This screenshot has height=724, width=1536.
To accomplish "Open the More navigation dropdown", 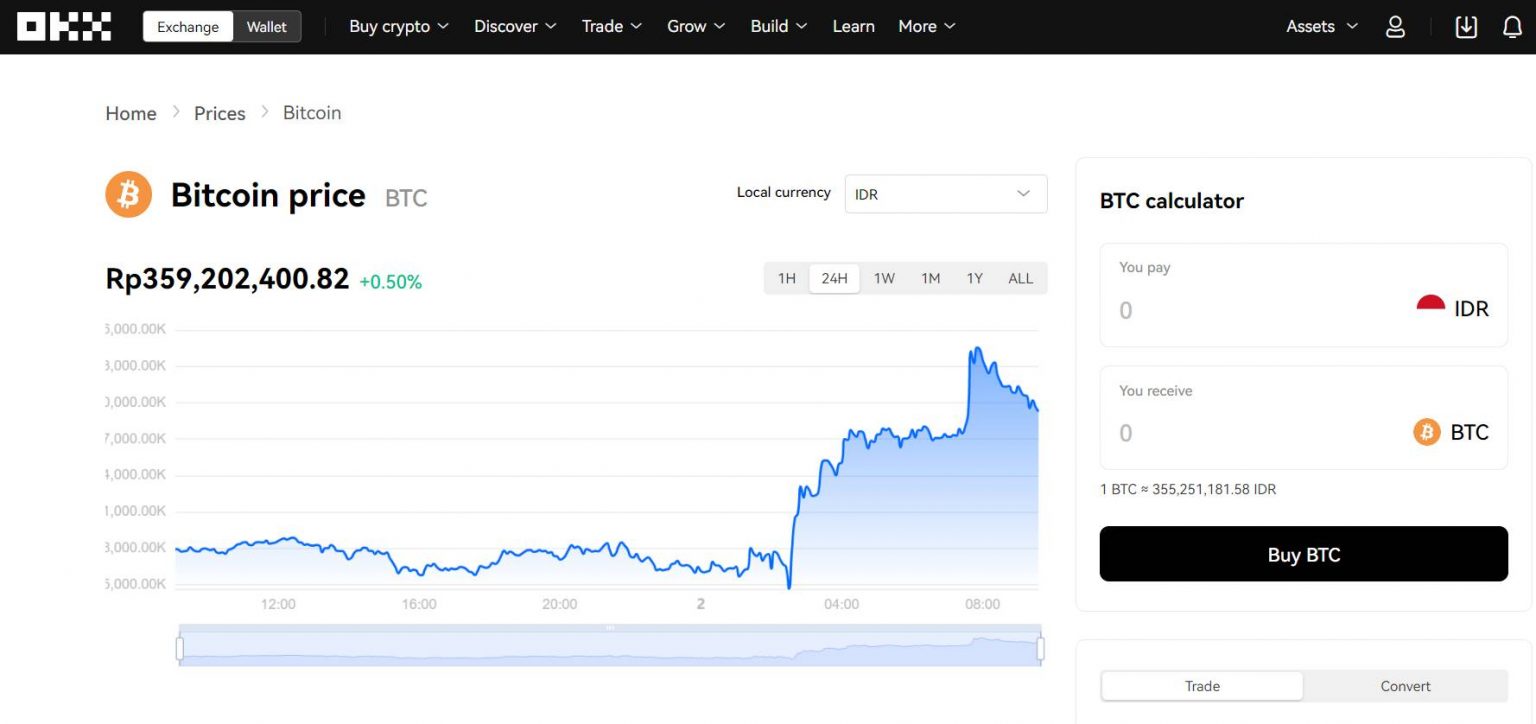I will click(925, 27).
